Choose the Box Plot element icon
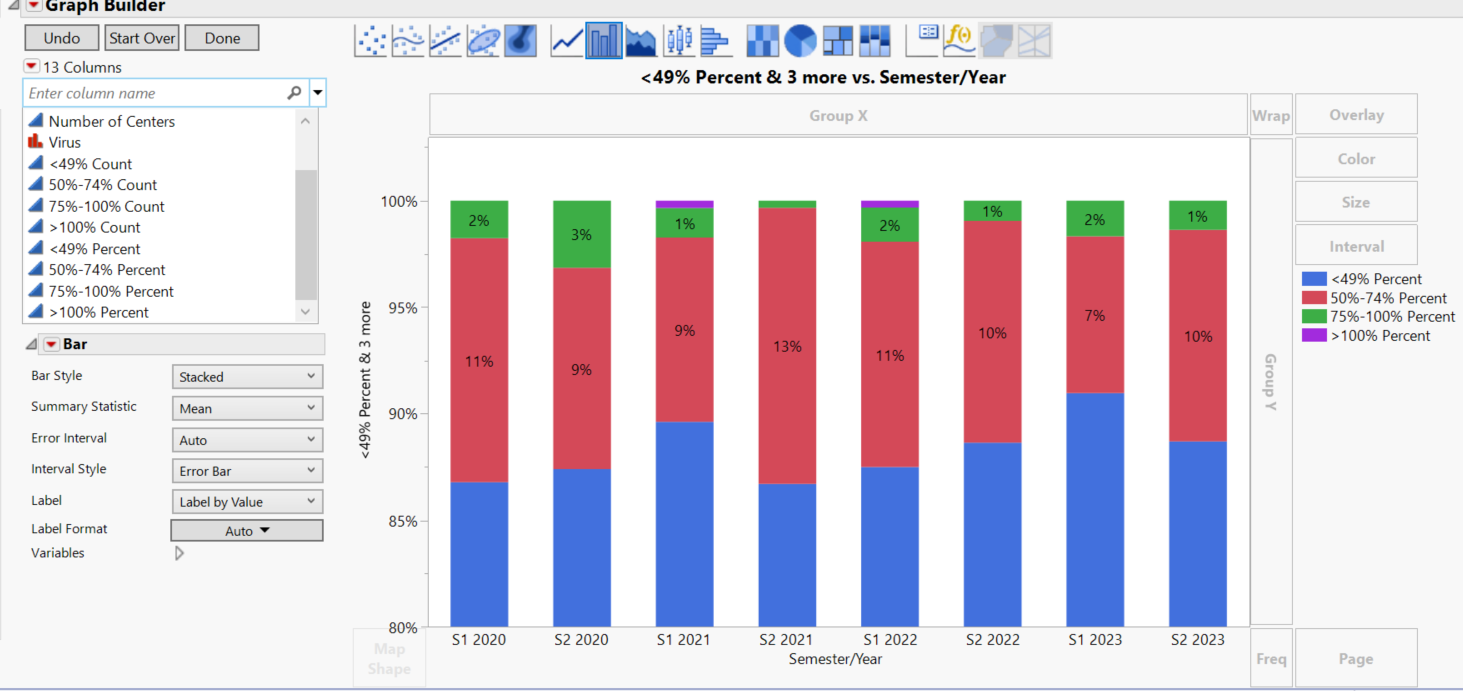 pos(678,40)
